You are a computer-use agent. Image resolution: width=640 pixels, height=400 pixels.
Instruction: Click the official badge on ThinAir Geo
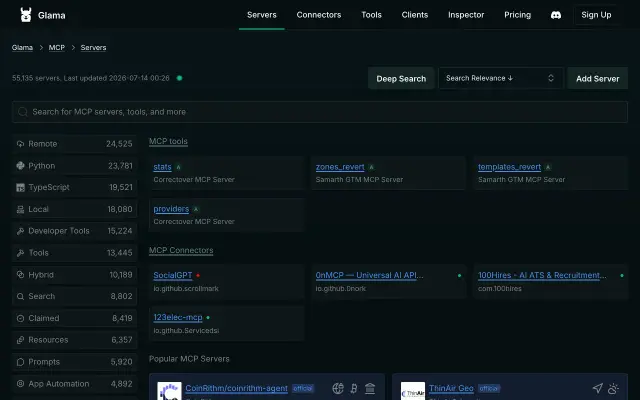(x=489, y=388)
